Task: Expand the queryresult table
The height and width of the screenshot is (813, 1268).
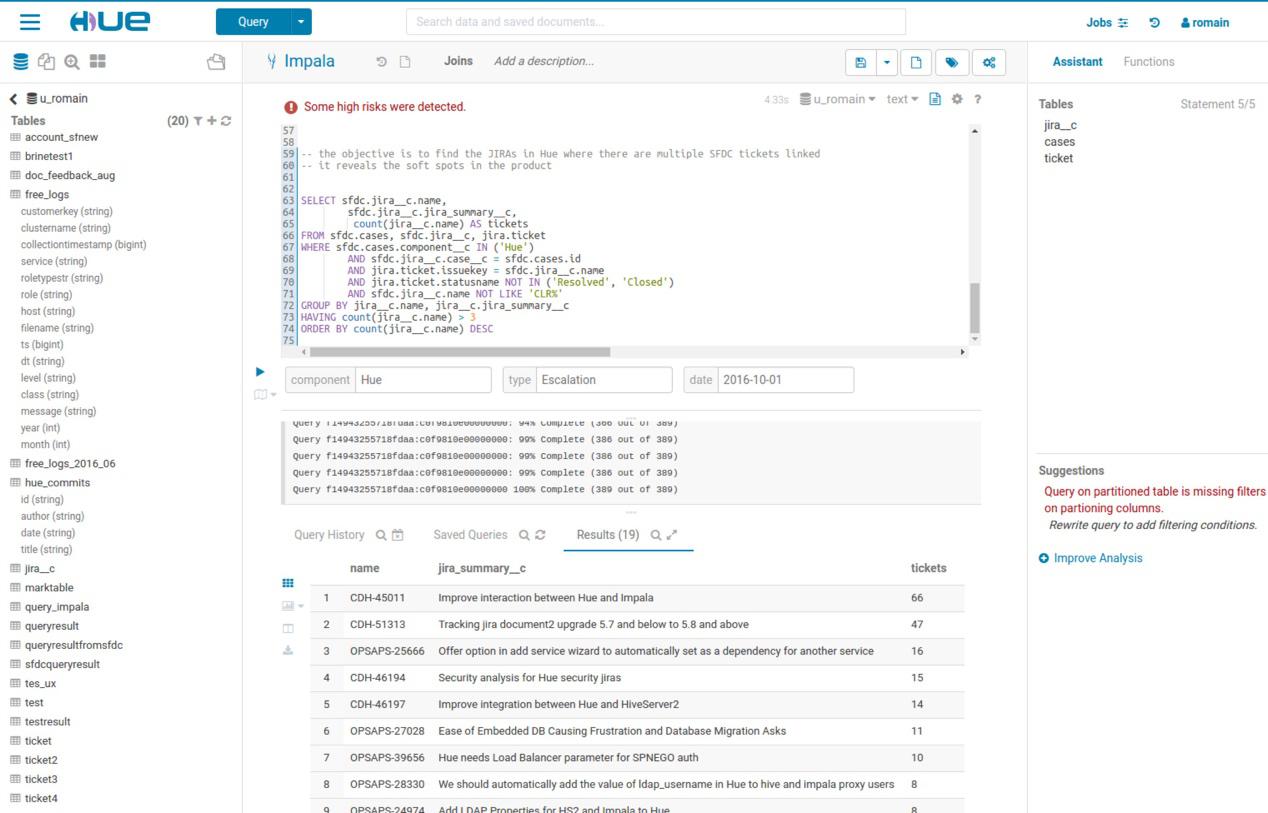Action: [x=51, y=626]
